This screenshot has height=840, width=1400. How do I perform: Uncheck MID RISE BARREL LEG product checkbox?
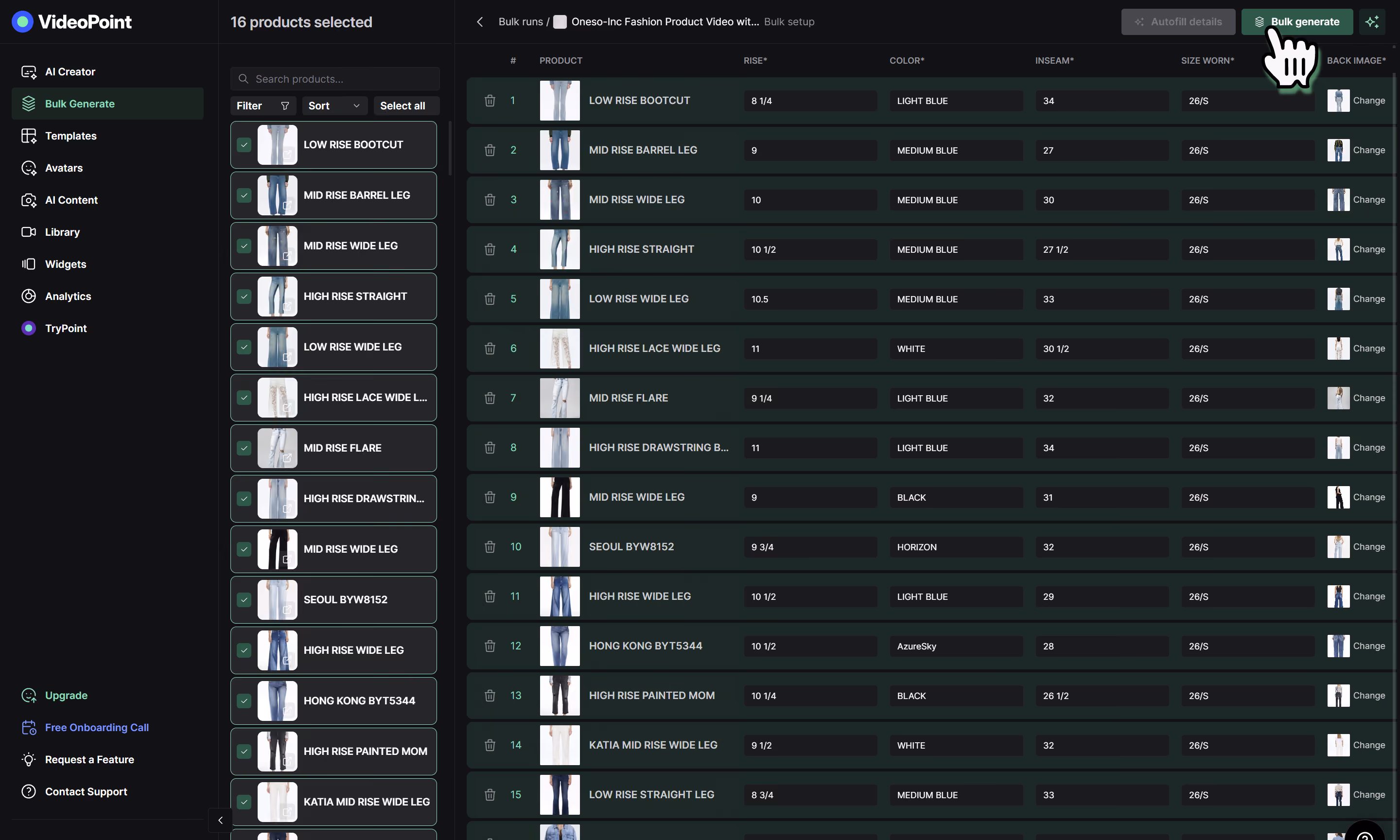pyautogui.click(x=244, y=195)
